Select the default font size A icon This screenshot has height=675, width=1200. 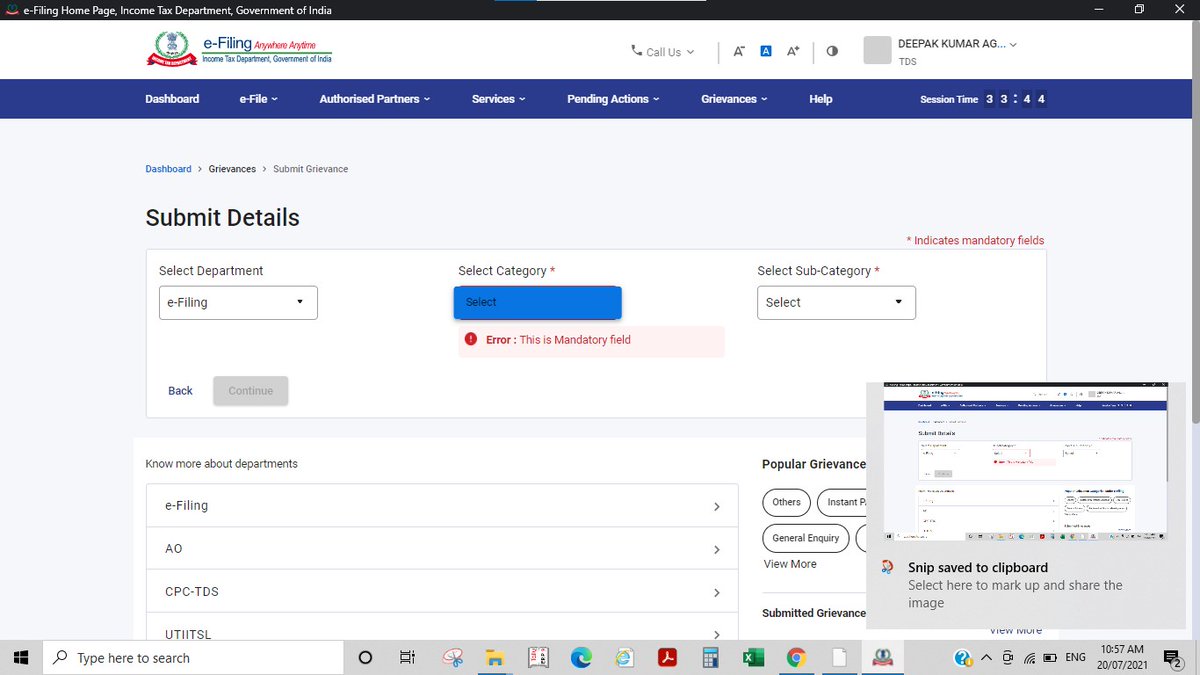pyautogui.click(x=766, y=51)
